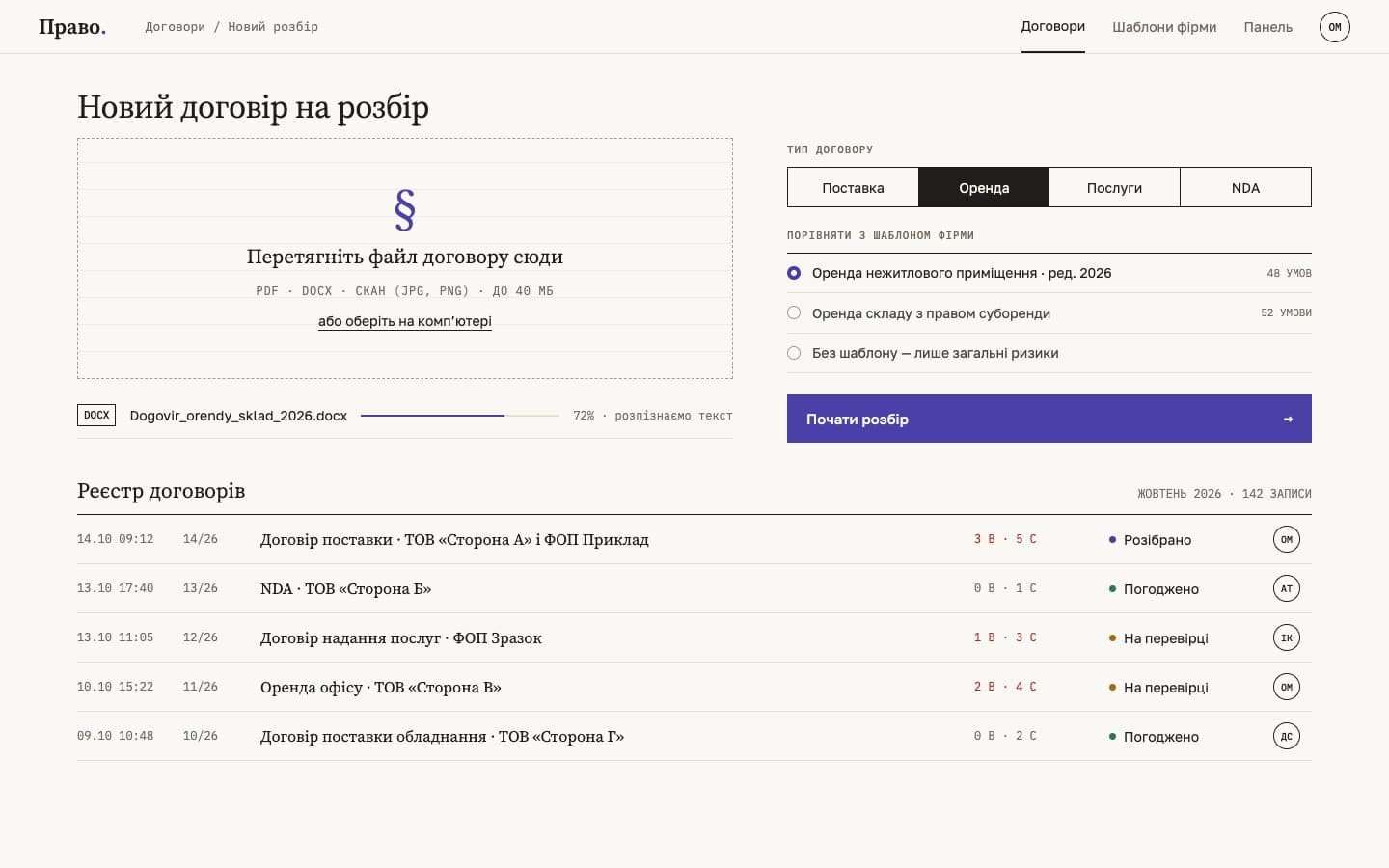Set contract type to Оренда
1389x868 pixels.
pyautogui.click(x=984, y=187)
